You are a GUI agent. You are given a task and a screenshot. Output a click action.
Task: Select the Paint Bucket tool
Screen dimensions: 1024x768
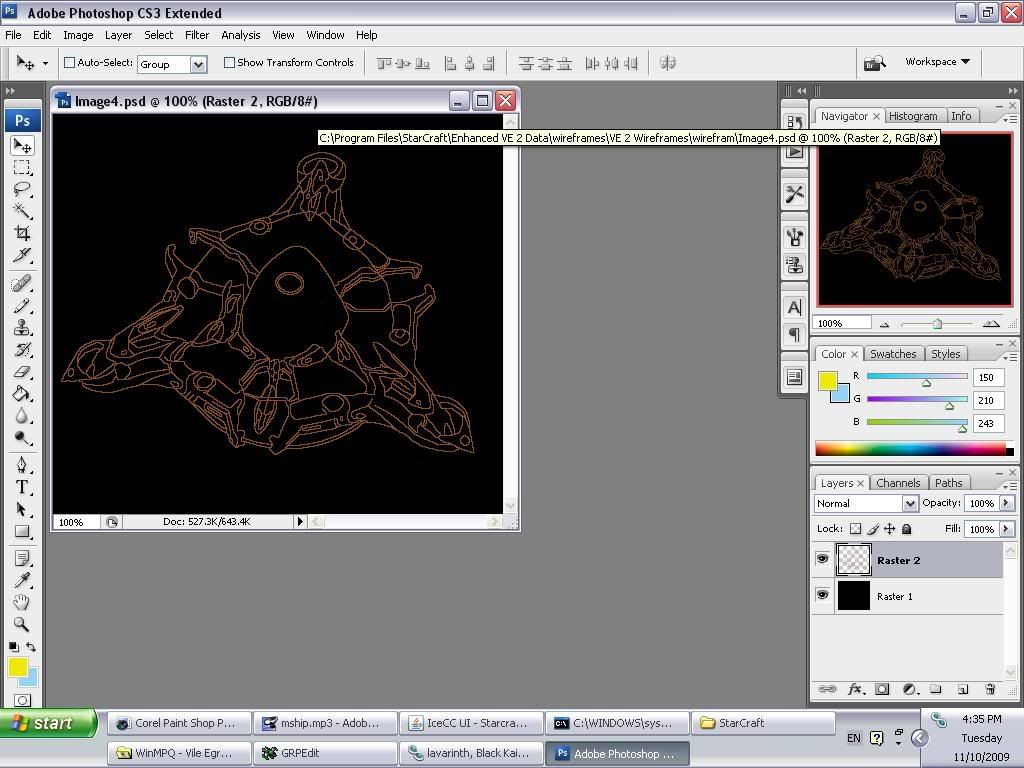pos(22,393)
